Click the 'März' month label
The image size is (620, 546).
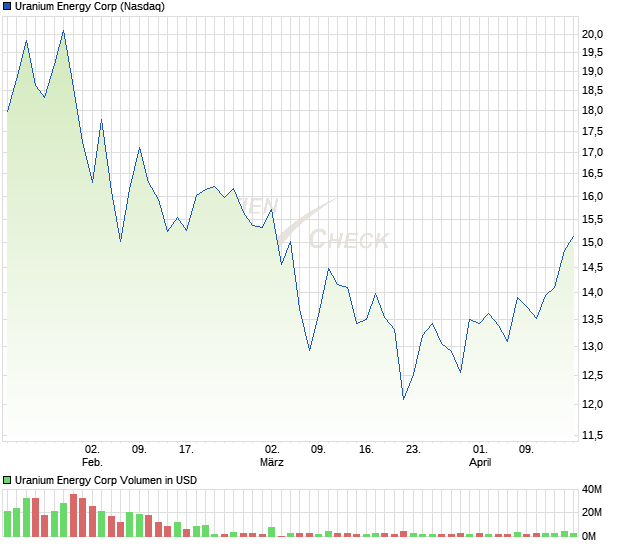pos(272,462)
